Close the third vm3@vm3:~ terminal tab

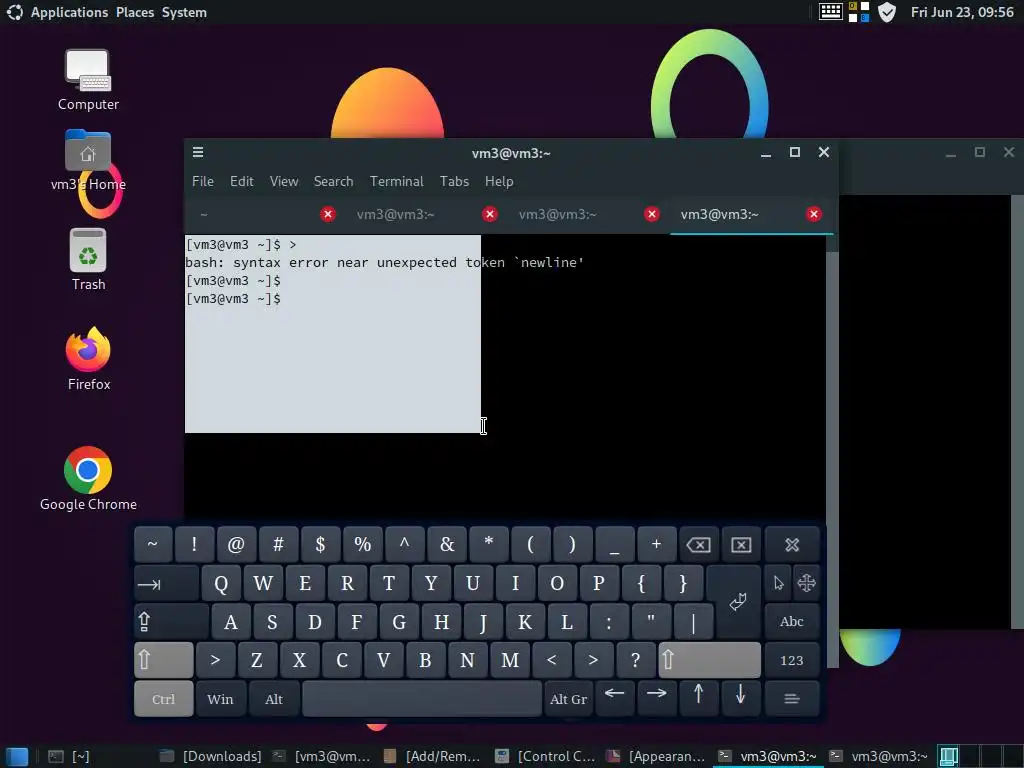[652, 214]
